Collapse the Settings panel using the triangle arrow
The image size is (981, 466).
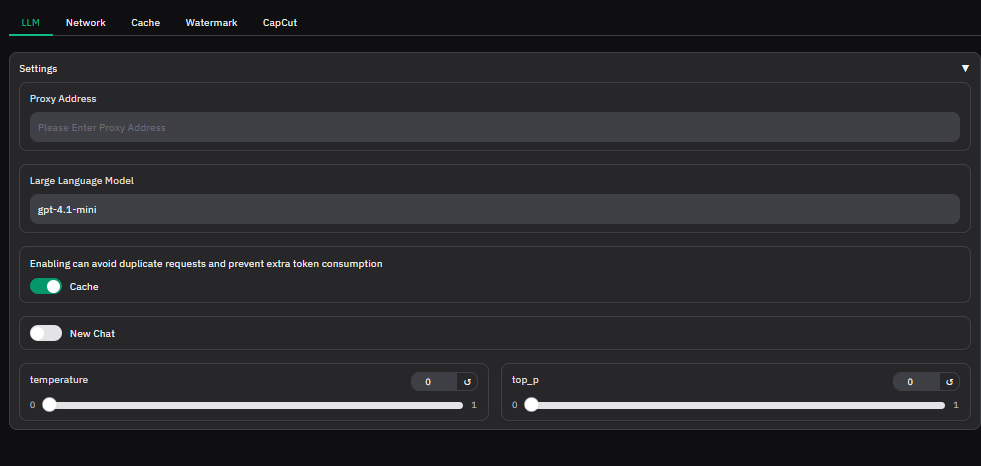click(x=965, y=68)
